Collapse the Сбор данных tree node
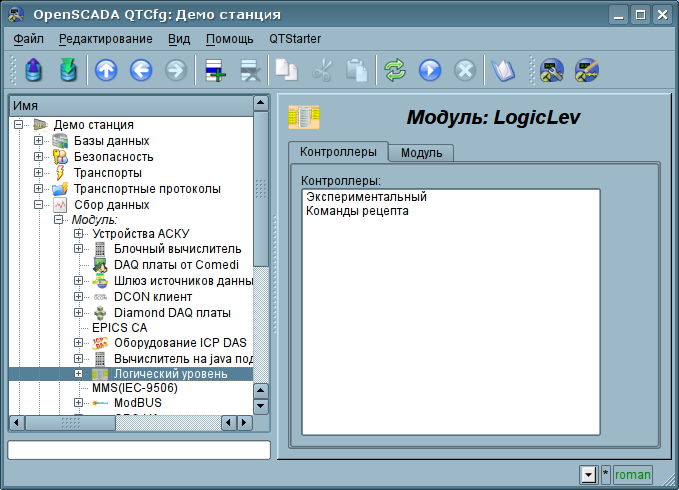 [x=39, y=204]
